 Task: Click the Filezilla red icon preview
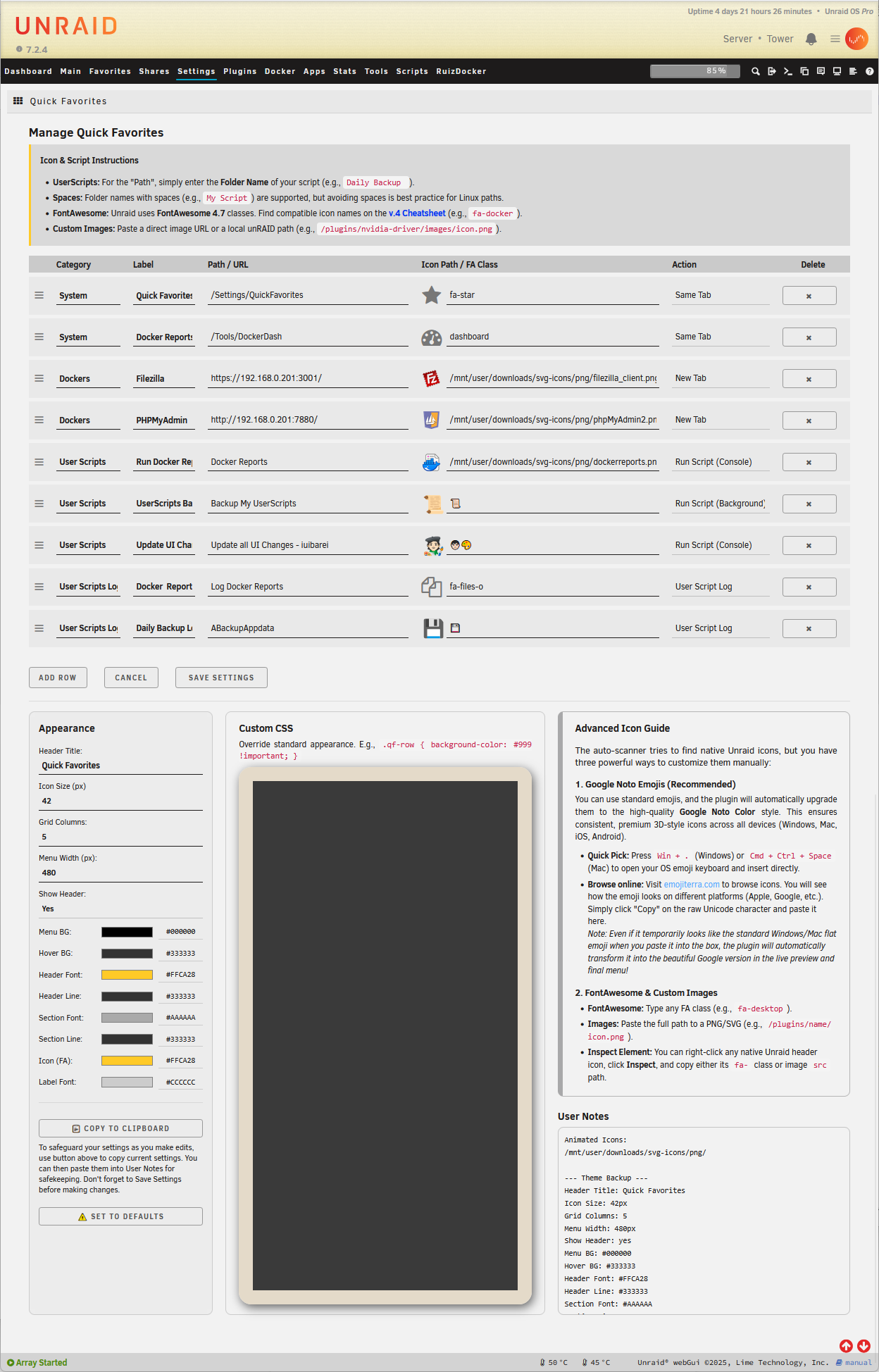[431, 379]
